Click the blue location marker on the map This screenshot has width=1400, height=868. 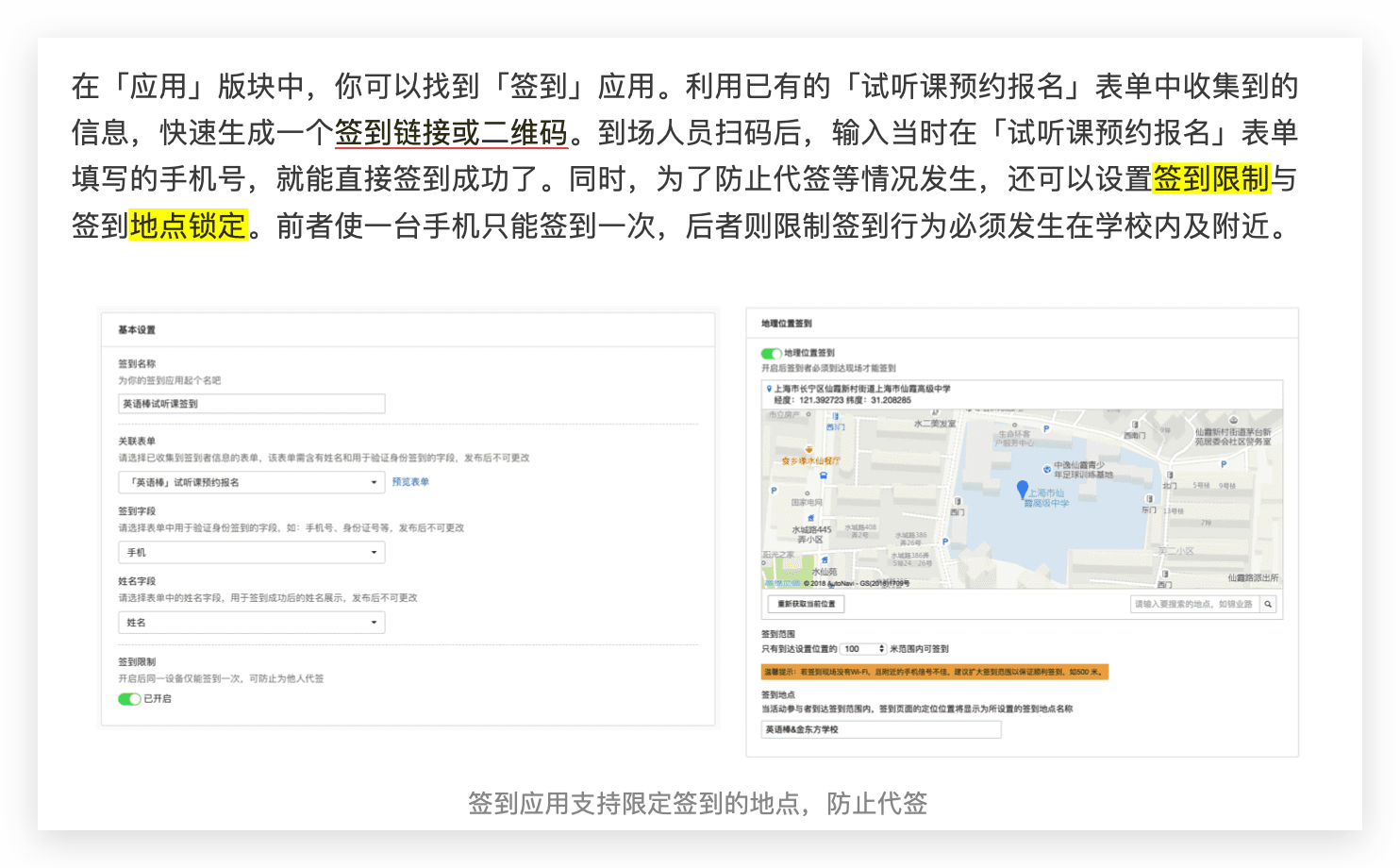coord(1022,489)
